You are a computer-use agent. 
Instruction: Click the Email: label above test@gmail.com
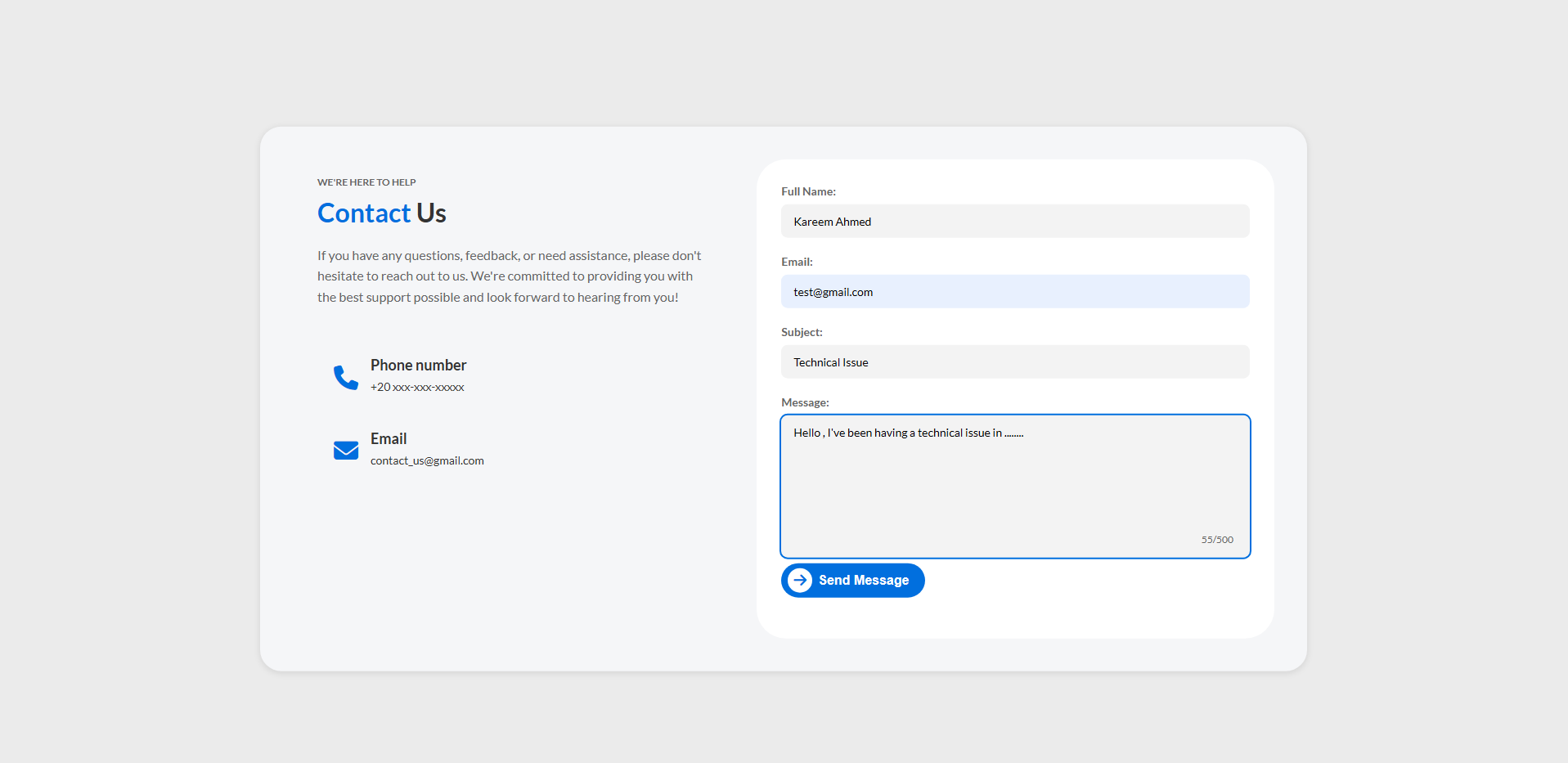[796, 261]
